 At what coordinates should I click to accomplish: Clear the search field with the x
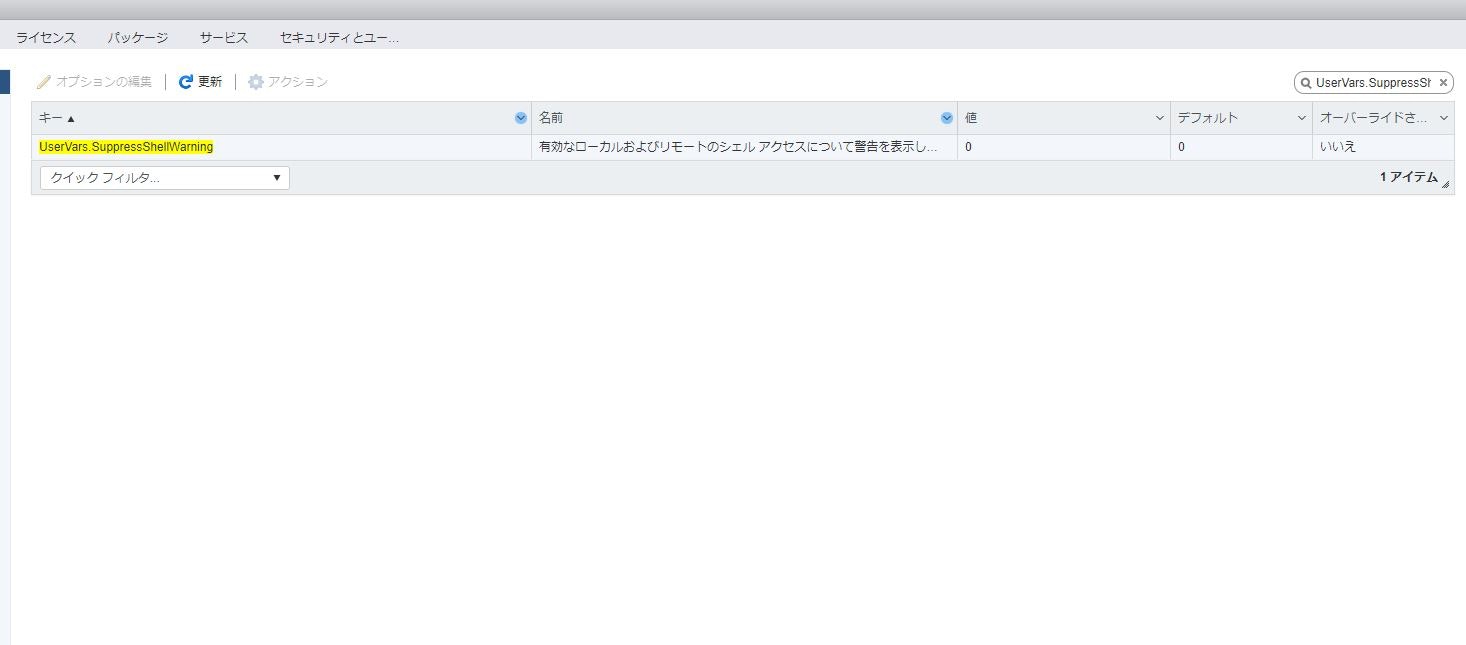pos(1443,83)
